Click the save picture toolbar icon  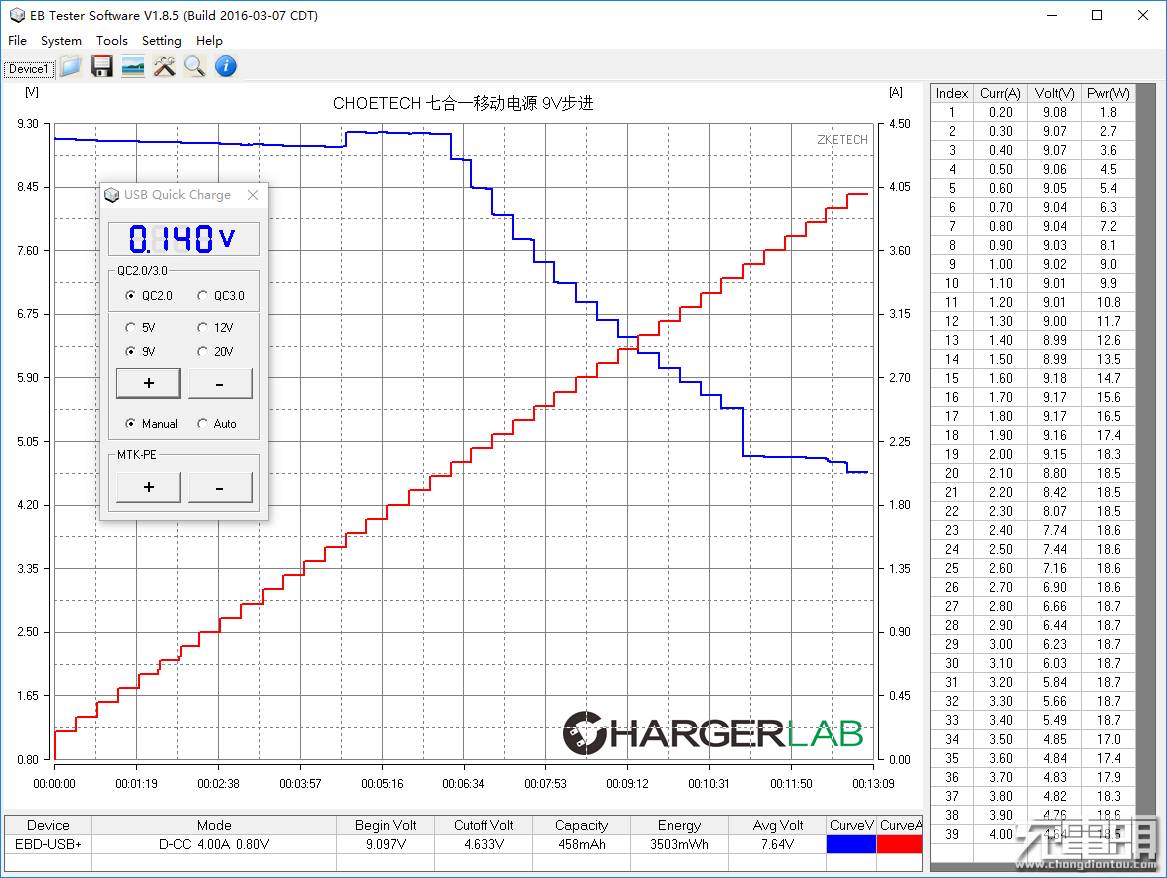pyautogui.click(x=132, y=67)
